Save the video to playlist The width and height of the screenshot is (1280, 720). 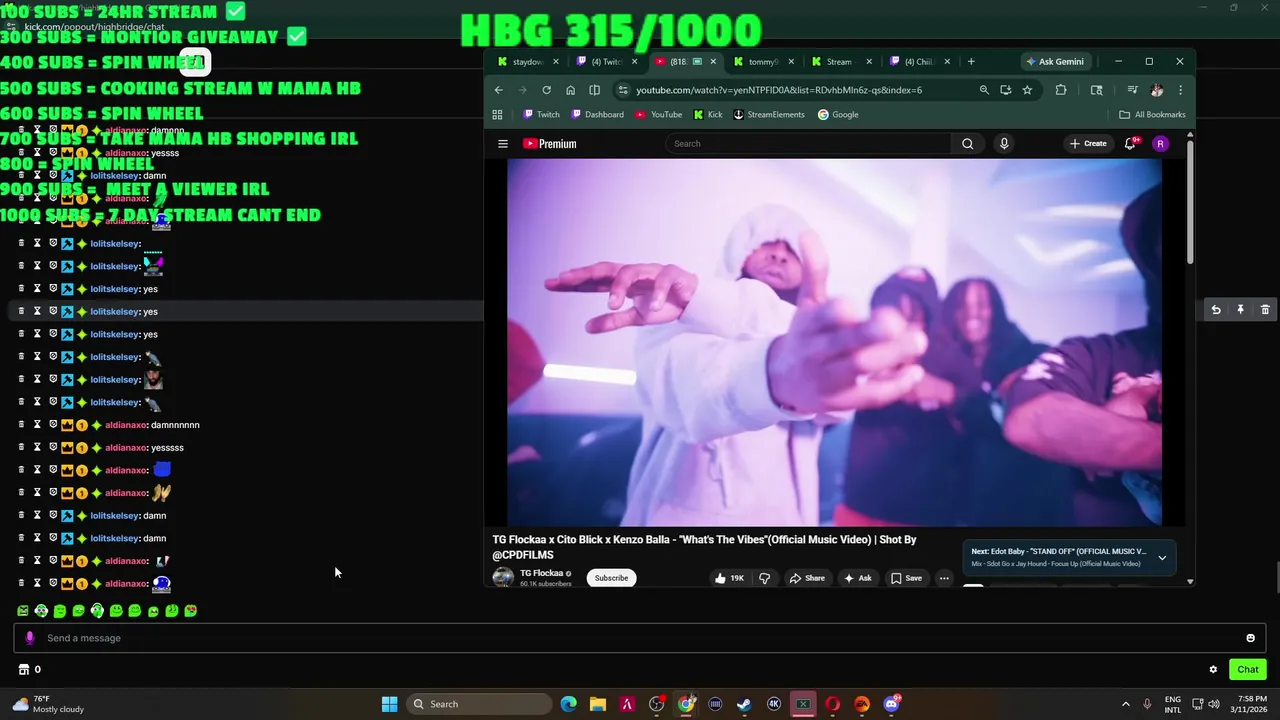pos(906,578)
